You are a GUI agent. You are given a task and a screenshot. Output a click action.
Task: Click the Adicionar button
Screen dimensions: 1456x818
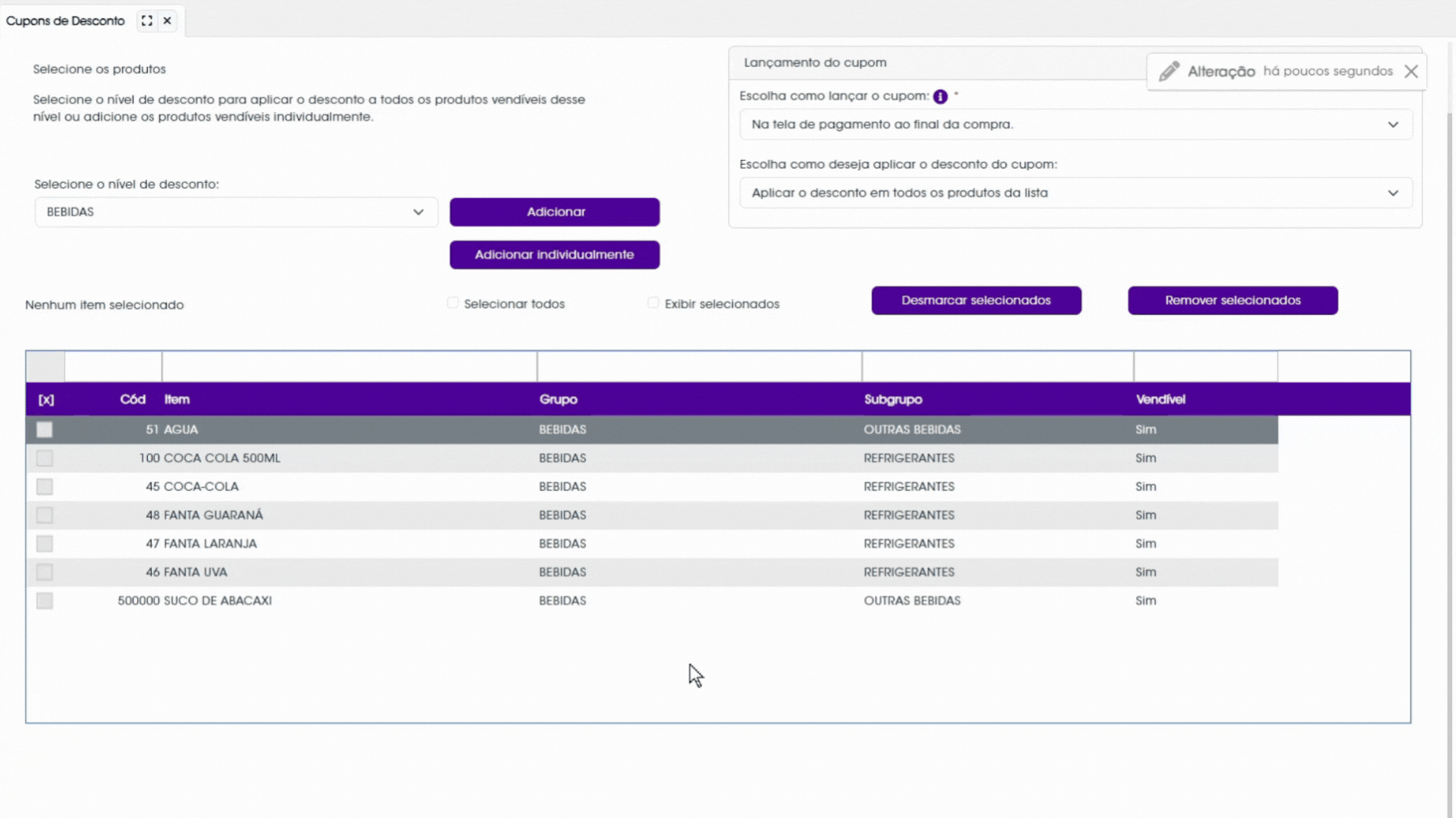click(554, 212)
